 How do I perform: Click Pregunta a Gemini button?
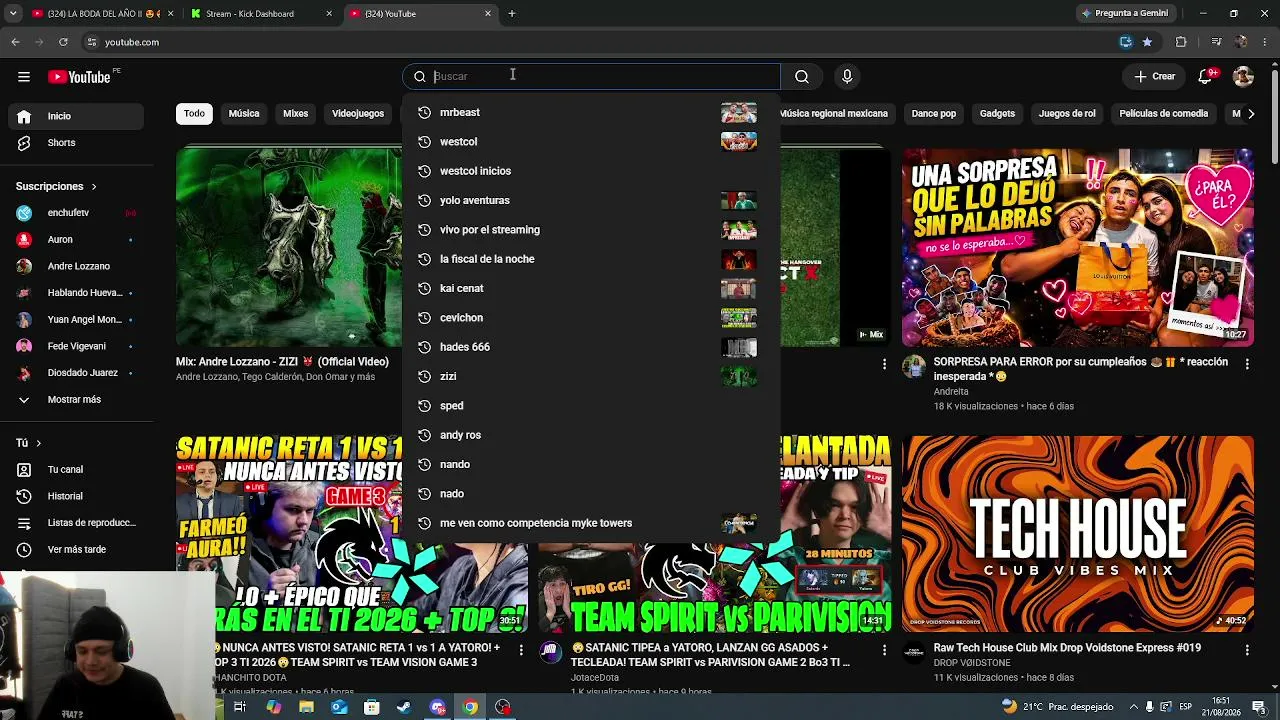point(1124,14)
